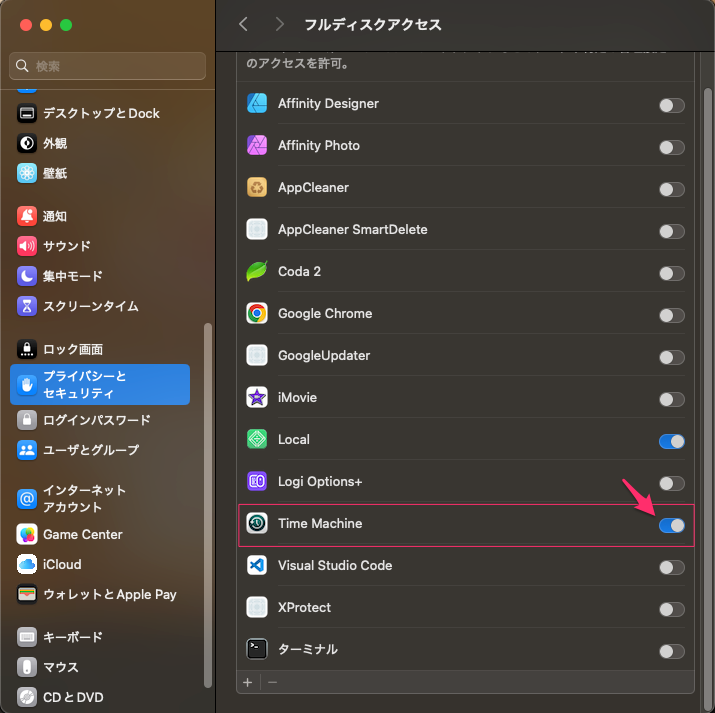715x713 pixels.
Task: Select ロック画面 in the sidebar
Action: (72, 350)
